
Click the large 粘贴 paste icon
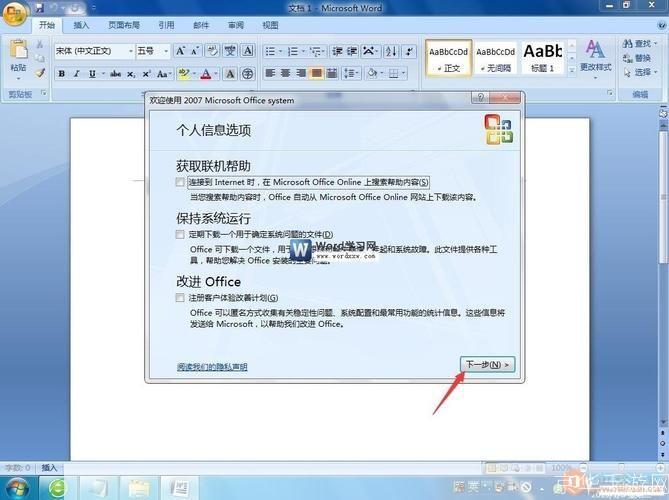(x=18, y=50)
